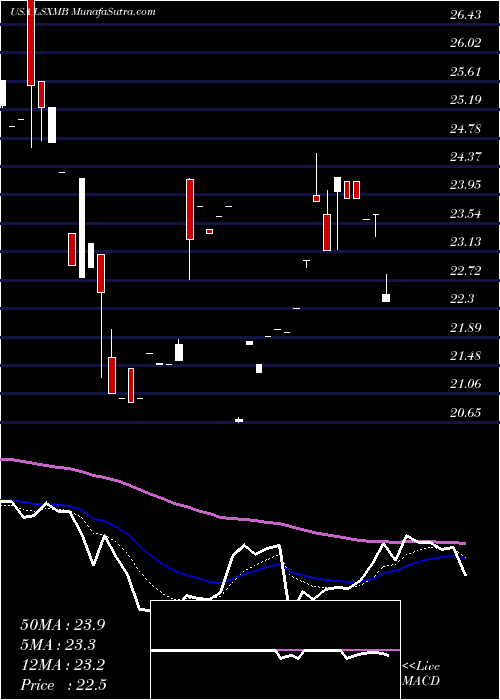The image size is (500, 700).
Task: Click the last white candlestick near 22.3
Action: pyautogui.click(x=386, y=298)
